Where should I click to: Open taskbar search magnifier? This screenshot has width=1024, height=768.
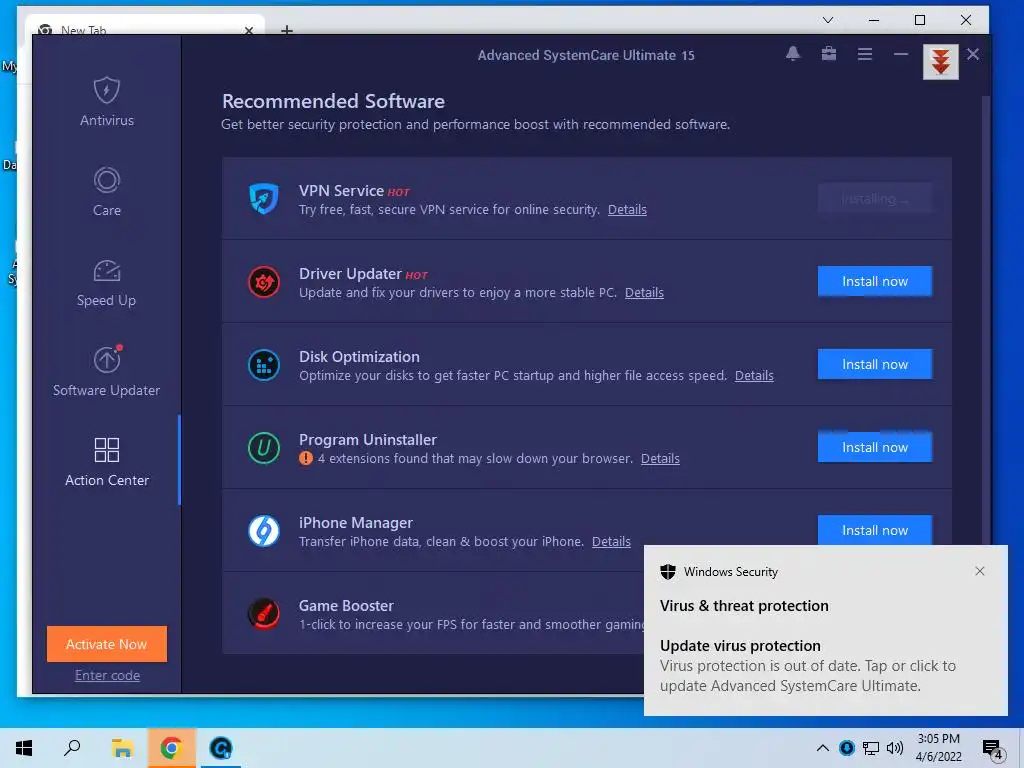coord(72,748)
